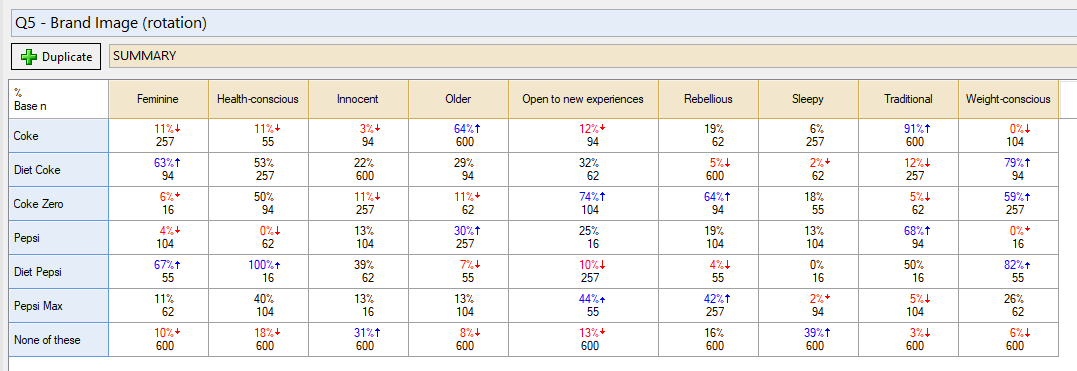This screenshot has width=1077, height=371.
Task: Click None of these Innocent cell 31%
Action: click(x=359, y=339)
